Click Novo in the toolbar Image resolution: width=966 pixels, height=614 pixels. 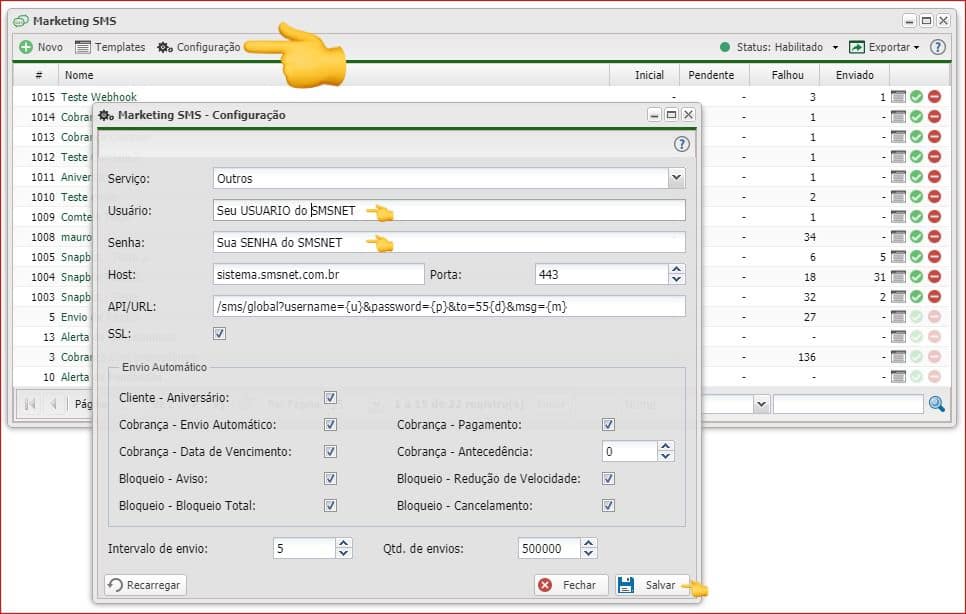click(40, 47)
